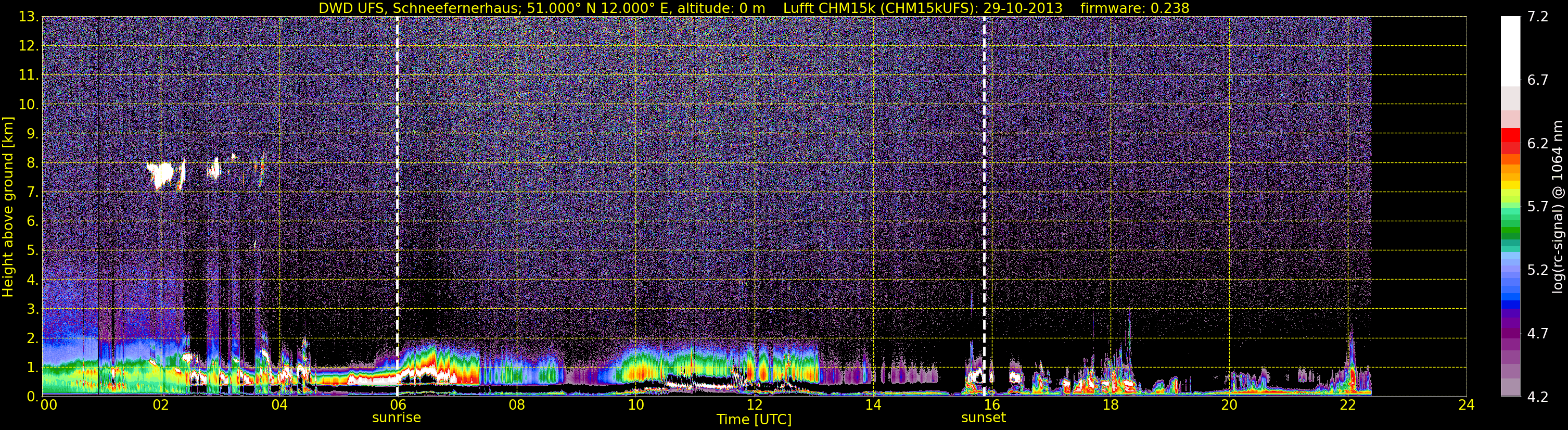Viewport: 1568px width, 430px height.
Task: Click the colorbar tick value 4.2
Action: tap(1538, 397)
